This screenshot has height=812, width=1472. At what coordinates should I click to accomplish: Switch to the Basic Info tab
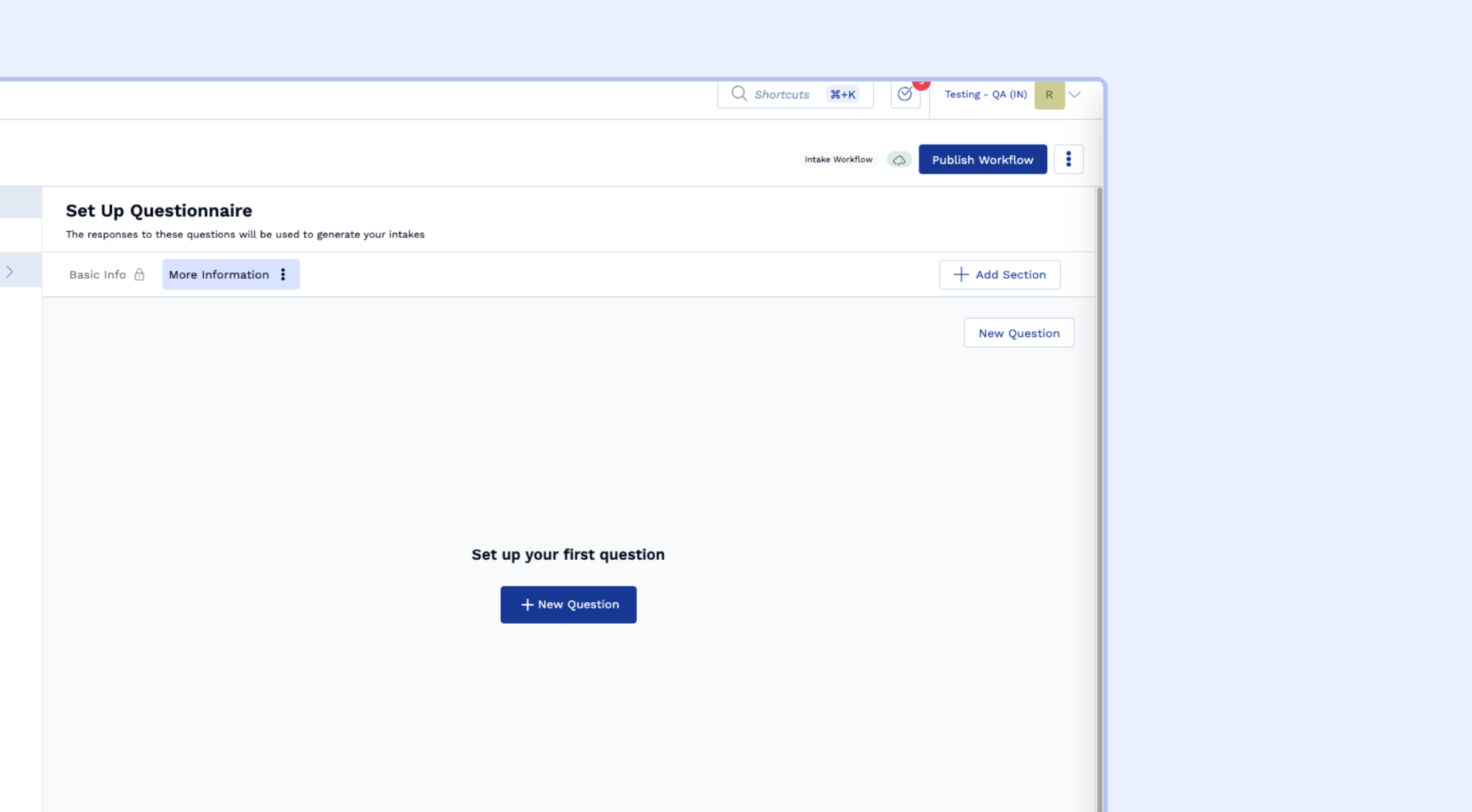(x=98, y=274)
